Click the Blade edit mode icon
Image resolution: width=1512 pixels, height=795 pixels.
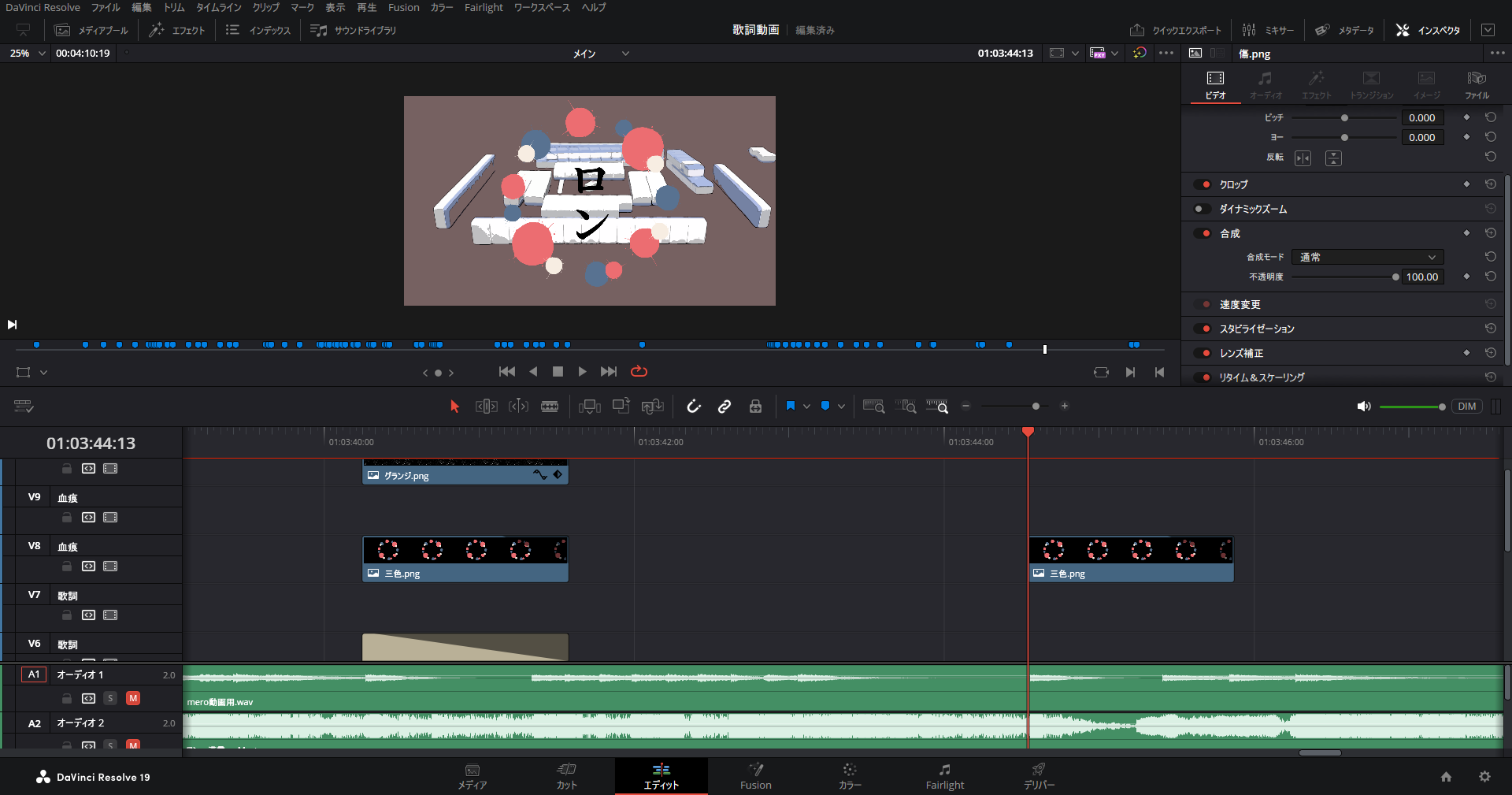550,407
